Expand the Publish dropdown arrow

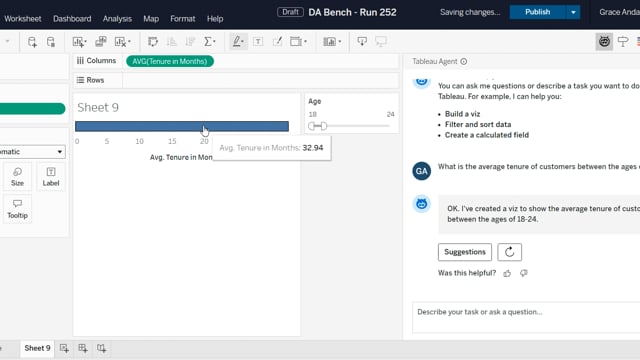tap(573, 12)
